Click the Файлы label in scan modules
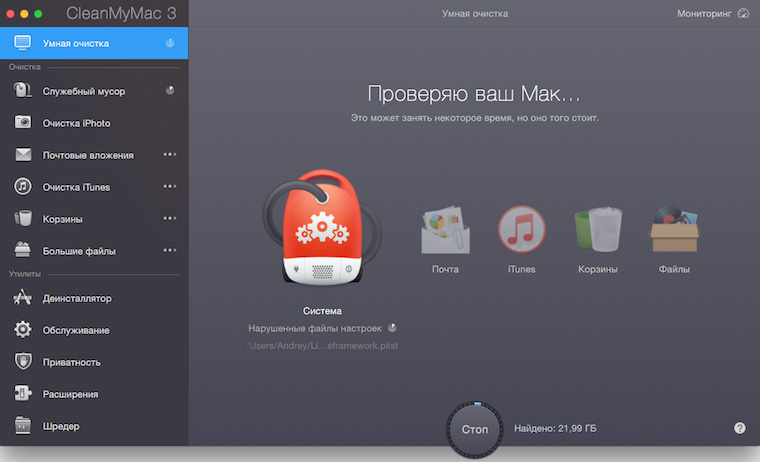This screenshot has width=760, height=462. pos(674,269)
